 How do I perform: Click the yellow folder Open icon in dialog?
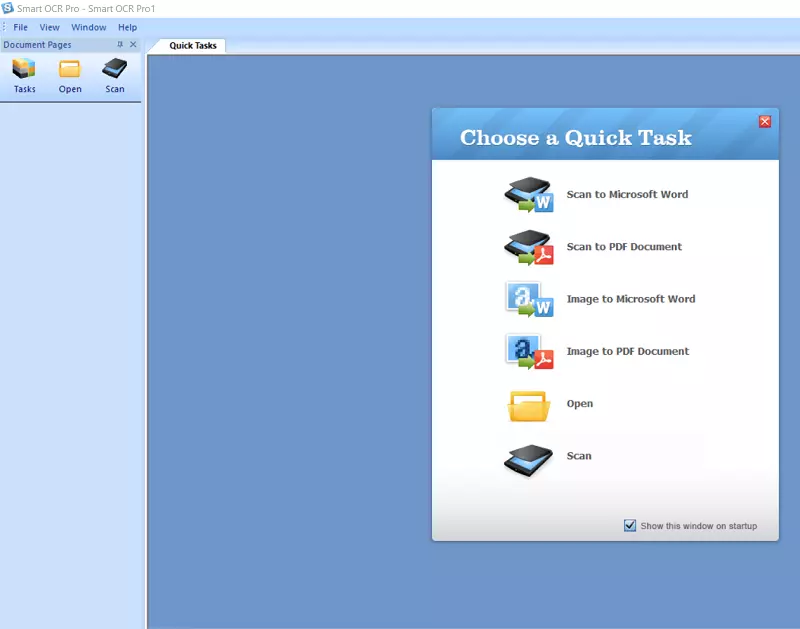(528, 404)
